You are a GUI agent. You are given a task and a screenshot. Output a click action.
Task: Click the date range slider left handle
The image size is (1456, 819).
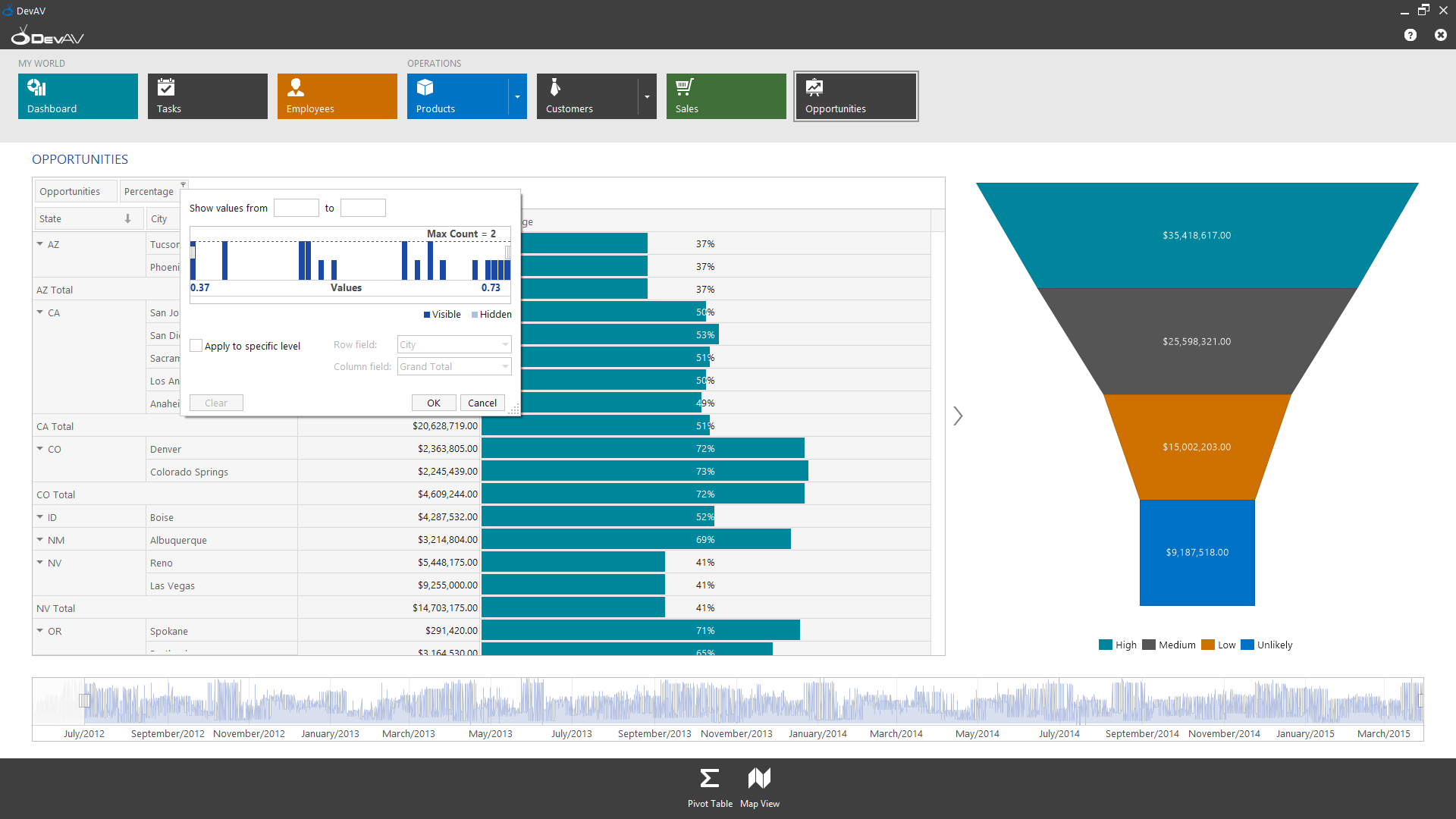tap(84, 700)
